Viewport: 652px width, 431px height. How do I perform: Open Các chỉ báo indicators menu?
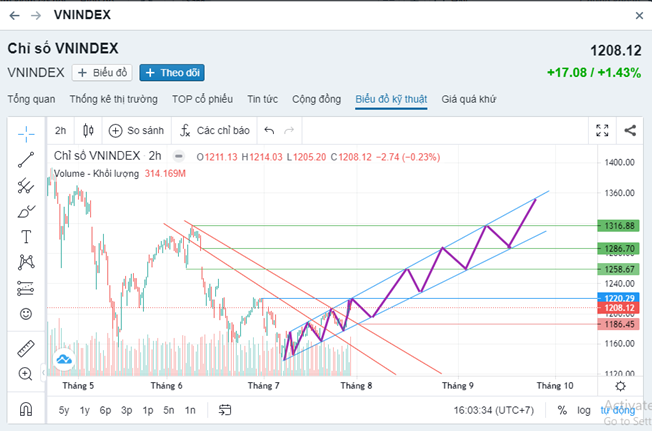[208, 130]
